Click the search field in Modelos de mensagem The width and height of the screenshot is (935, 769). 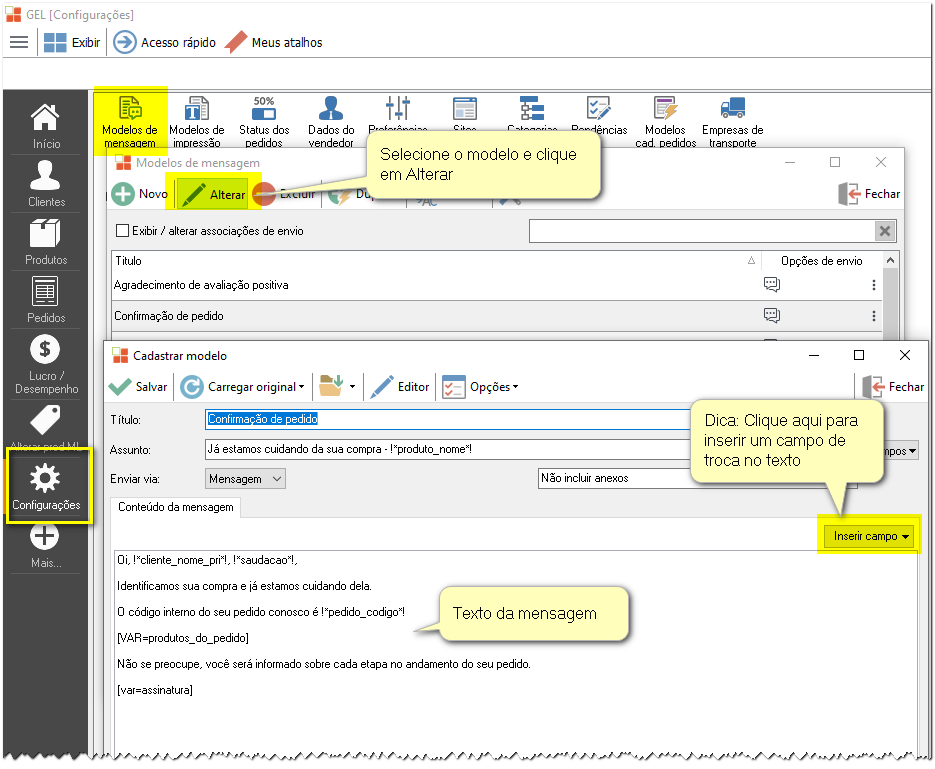click(701, 231)
